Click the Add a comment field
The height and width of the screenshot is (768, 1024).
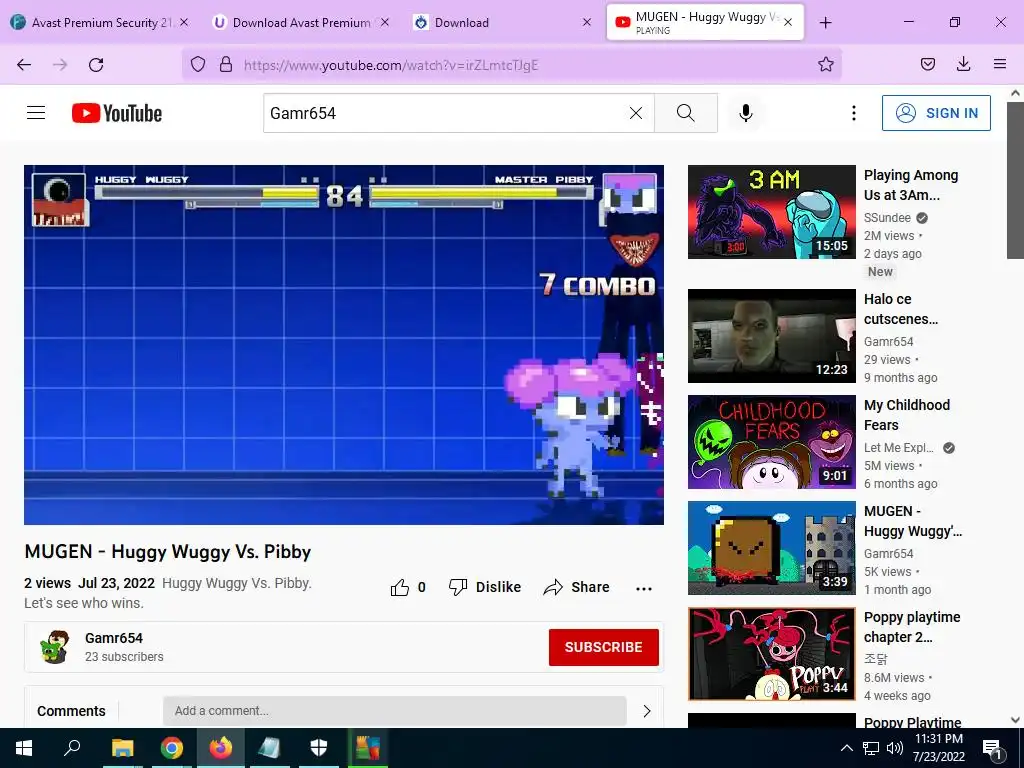[394, 711]
